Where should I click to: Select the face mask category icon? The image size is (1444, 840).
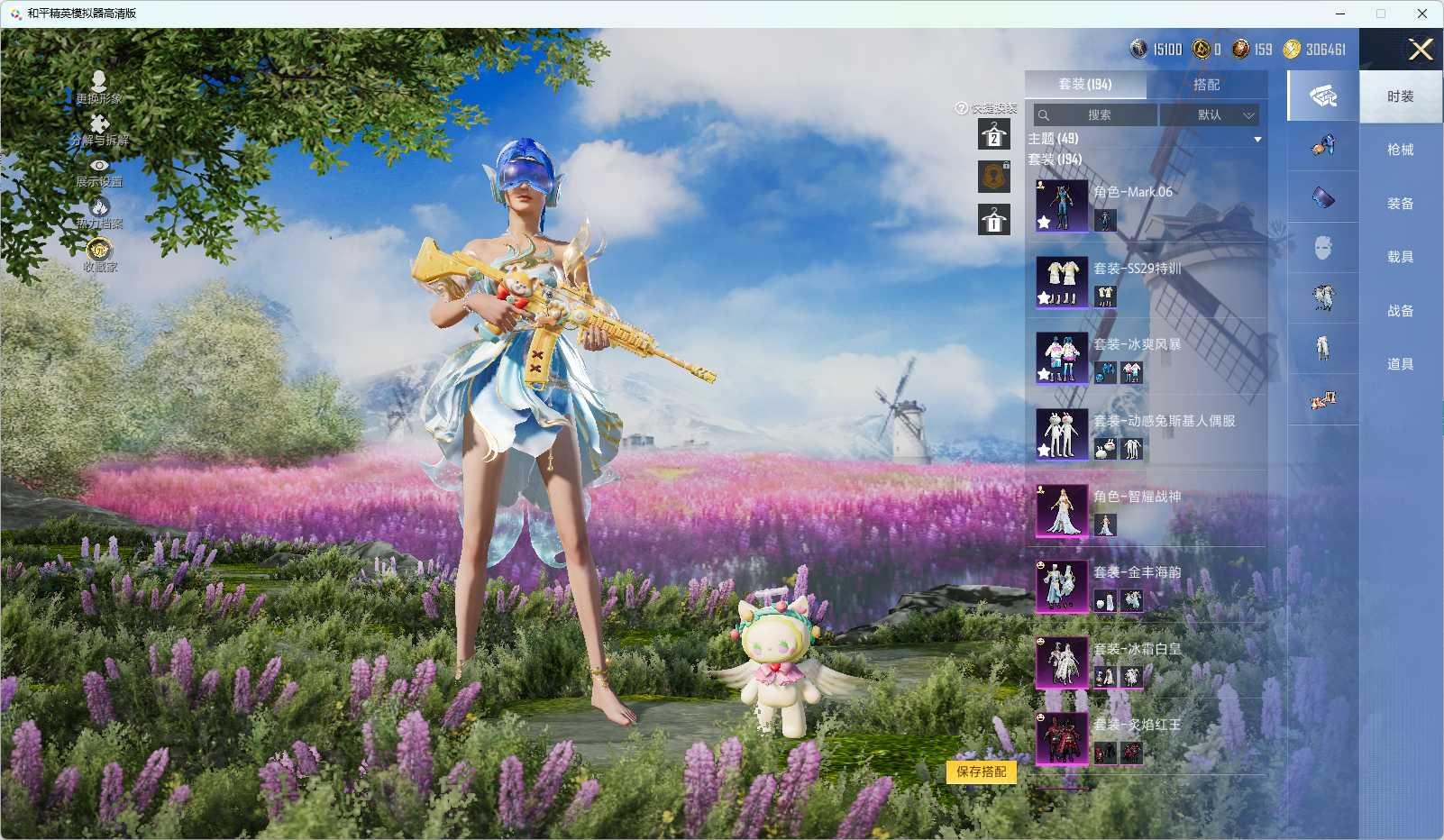tap(1323, 248)
